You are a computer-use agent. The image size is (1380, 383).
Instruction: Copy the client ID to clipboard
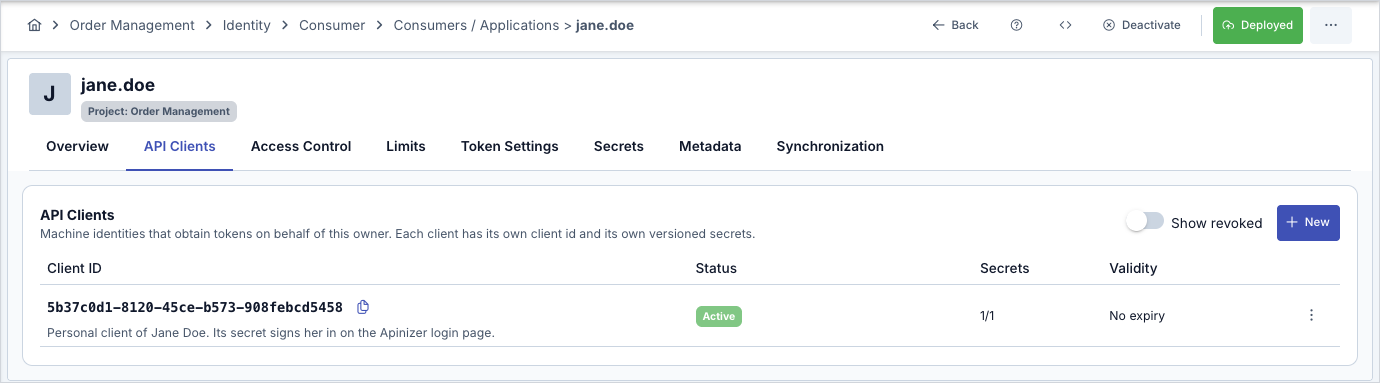tap(363, 307)
